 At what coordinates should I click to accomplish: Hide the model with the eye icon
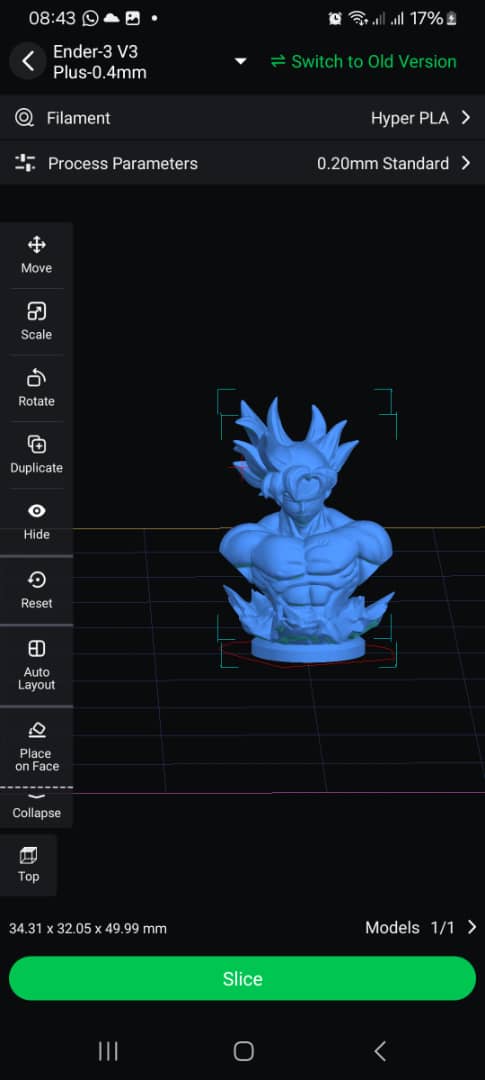37,521
